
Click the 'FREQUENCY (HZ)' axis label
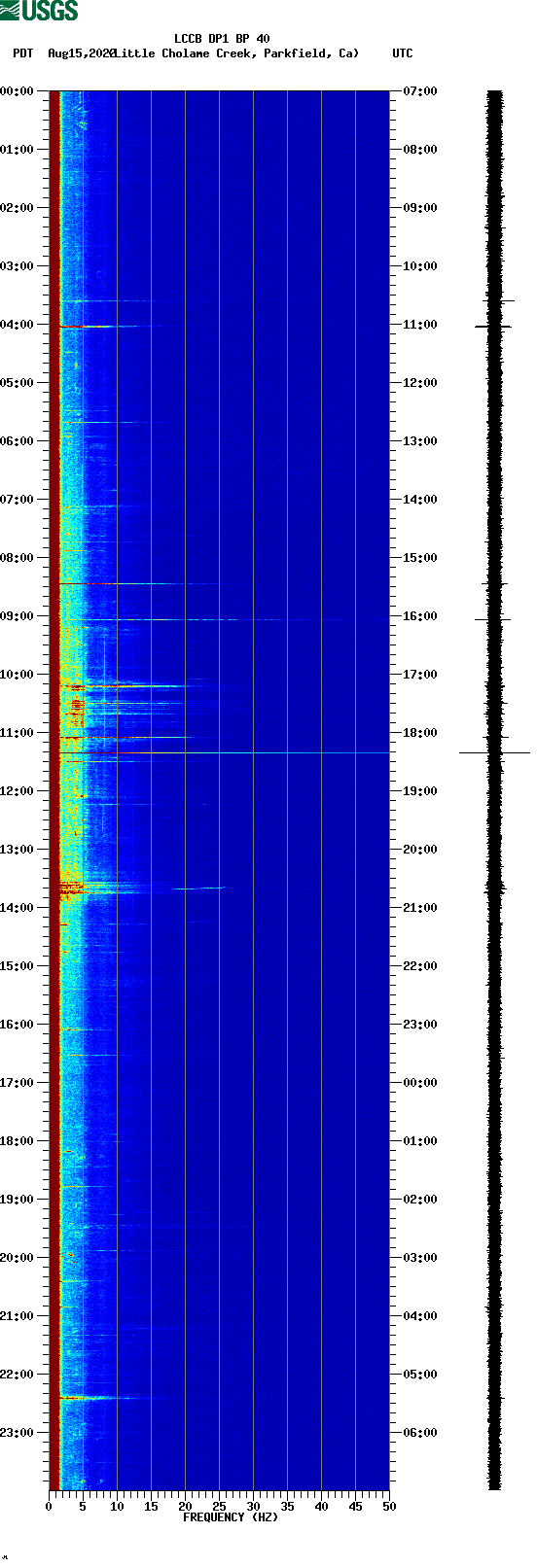tap(231, 1517)
